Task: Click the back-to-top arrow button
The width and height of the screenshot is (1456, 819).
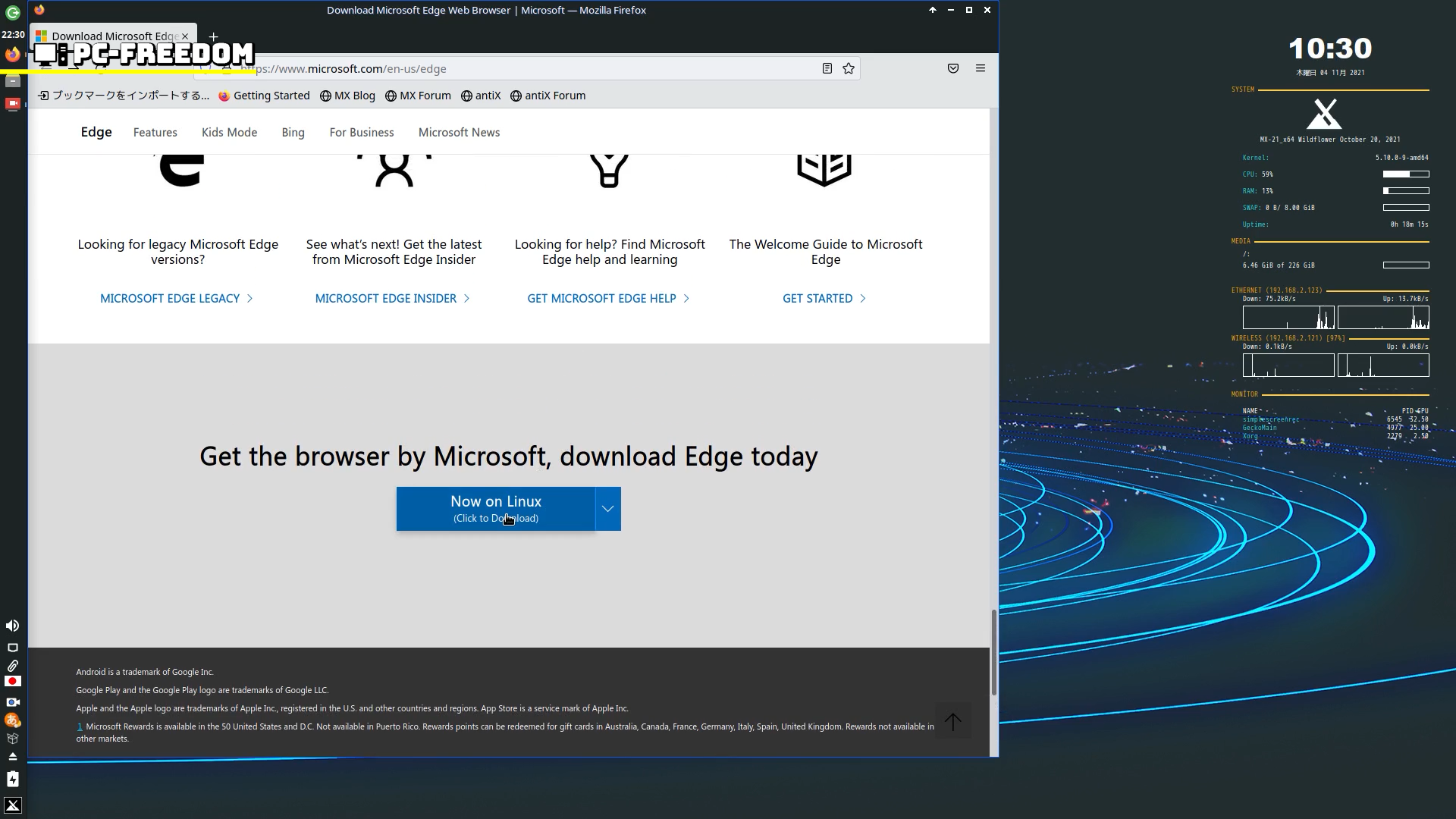Action: [953, 721]
